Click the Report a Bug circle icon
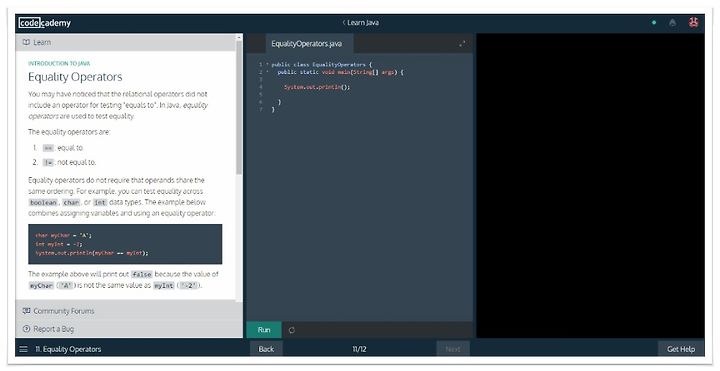The width and height of the screenshot is (720, 371). 26,329
